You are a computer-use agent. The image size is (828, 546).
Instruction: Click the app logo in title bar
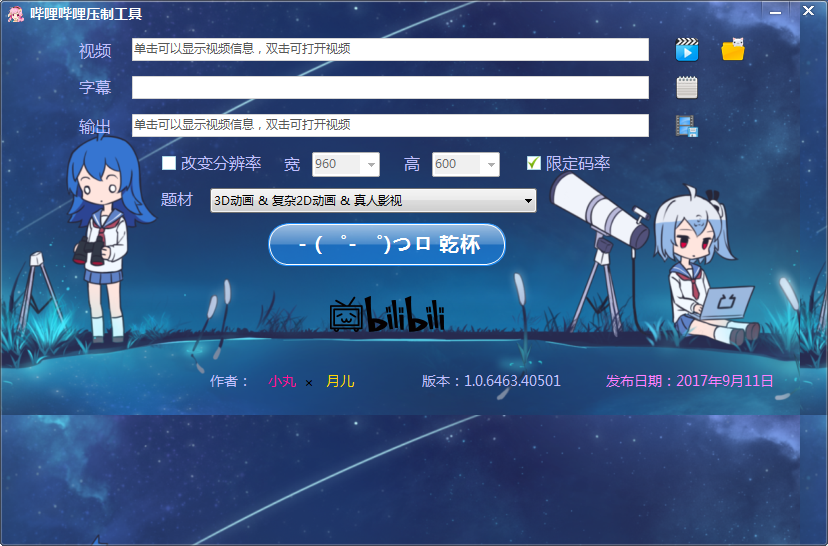click(15, 14)
